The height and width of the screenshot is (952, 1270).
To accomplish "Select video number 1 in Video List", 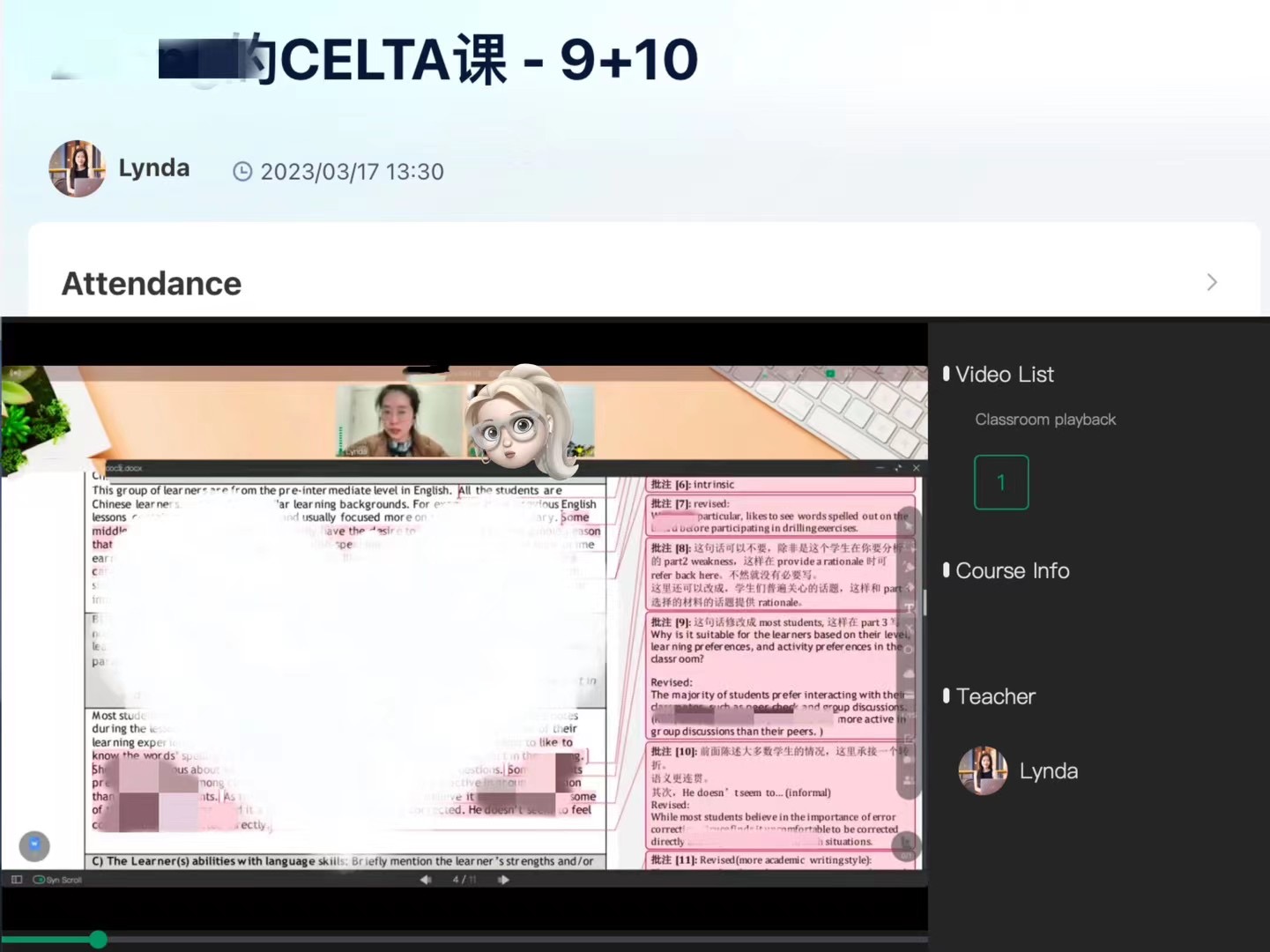I will coord(1001,482).
